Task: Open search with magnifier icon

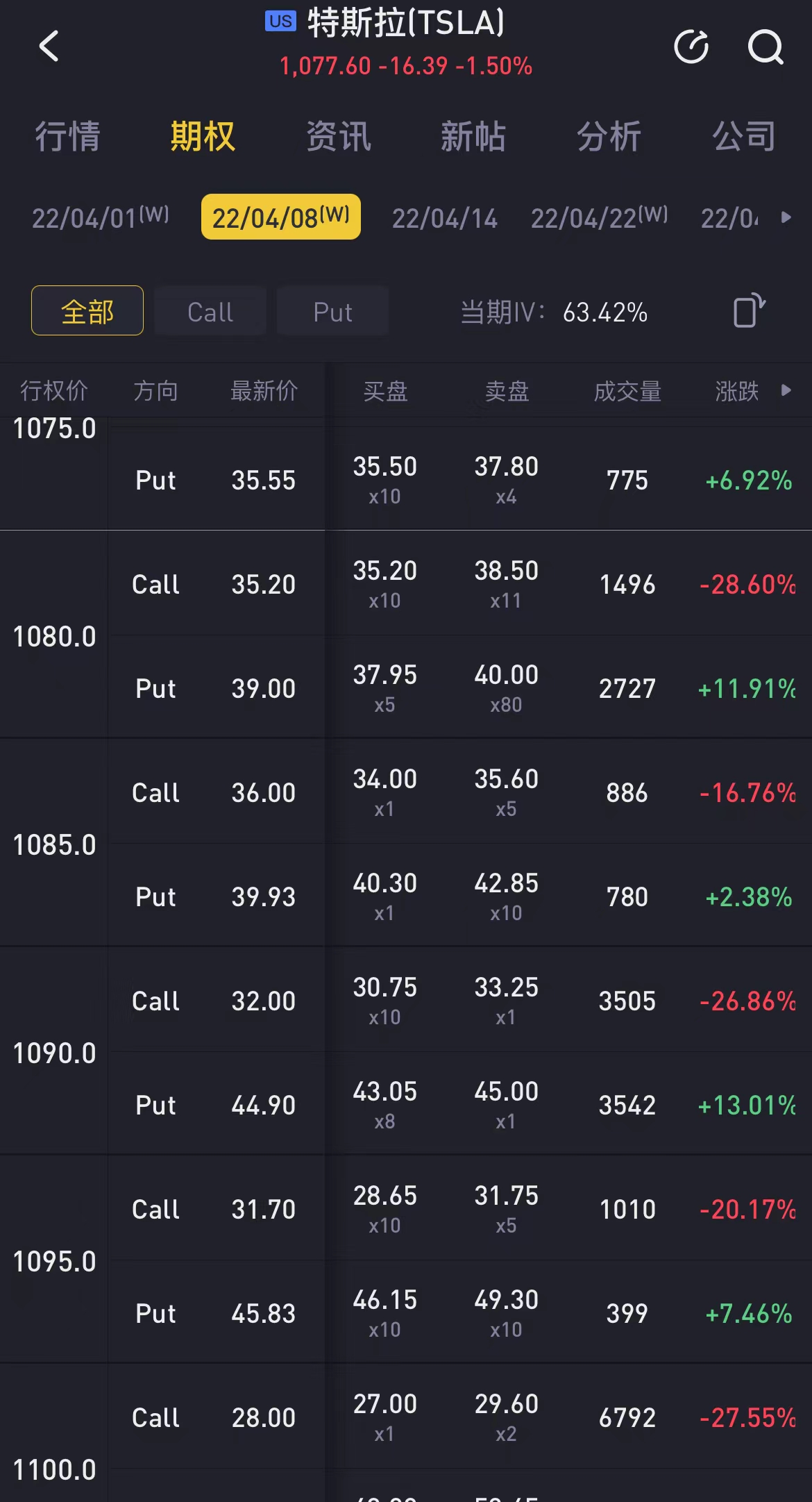Action: (x=766, y=47)
